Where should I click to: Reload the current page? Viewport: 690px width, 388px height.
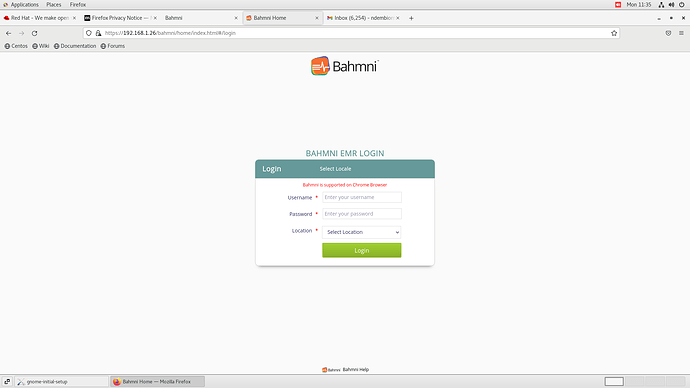(x=34, y=33)
